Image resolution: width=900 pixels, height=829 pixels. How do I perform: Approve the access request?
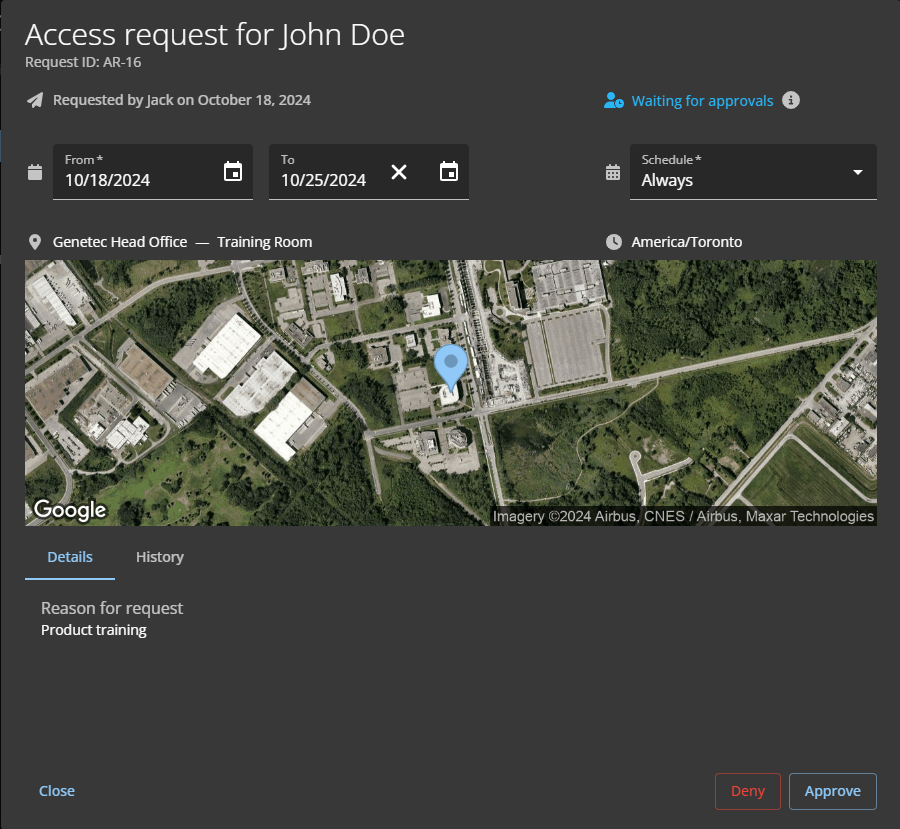point(832,791)
